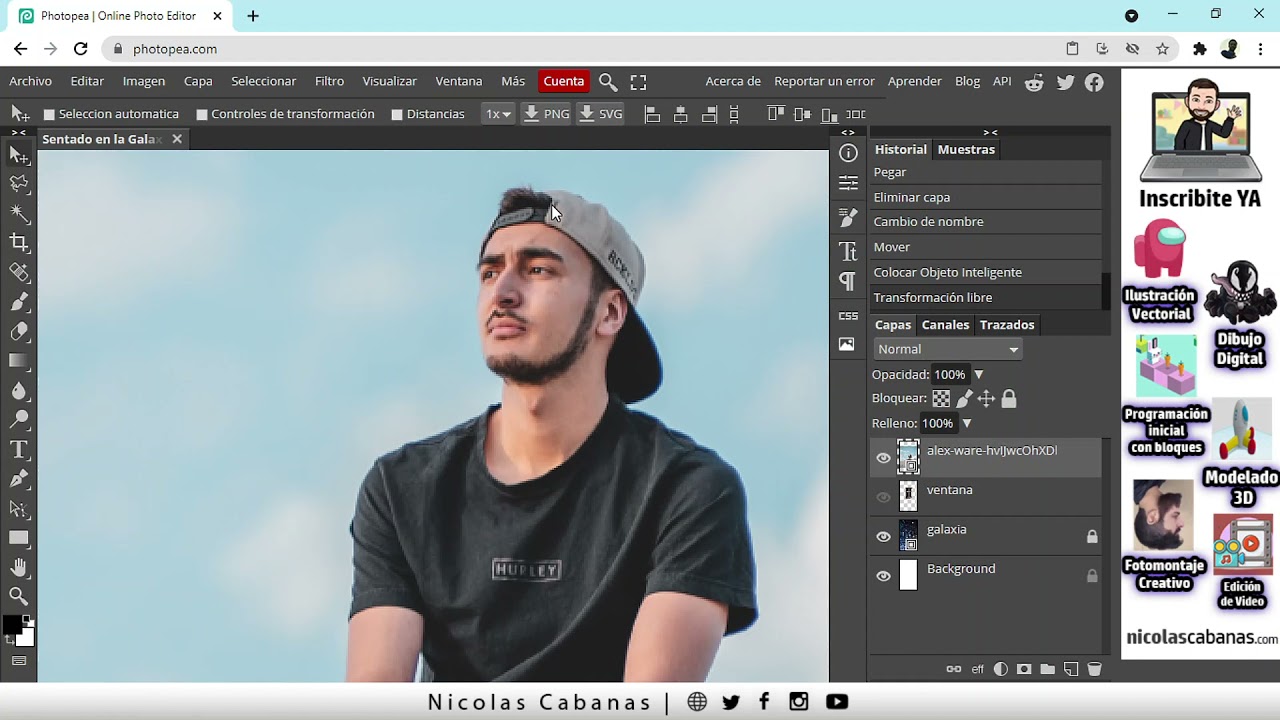Select the Hand tool
Viewport: 1280px width, 720px height.
(x=19, y=567)
